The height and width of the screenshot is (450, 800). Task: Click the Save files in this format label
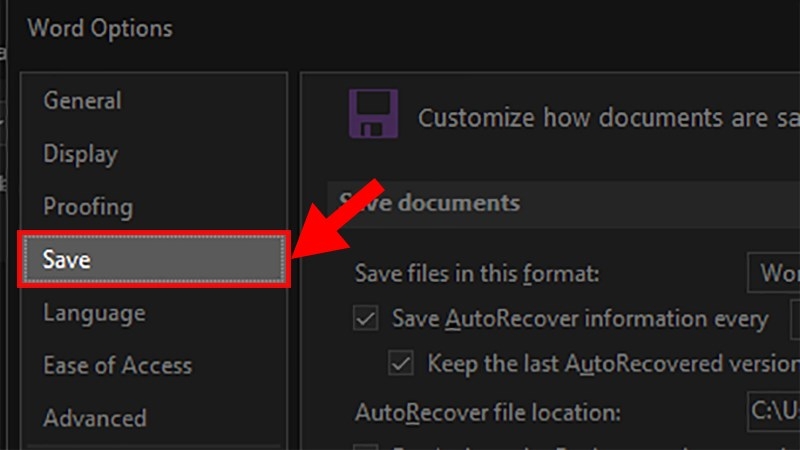pyautogui.click(x=476, y=273)
